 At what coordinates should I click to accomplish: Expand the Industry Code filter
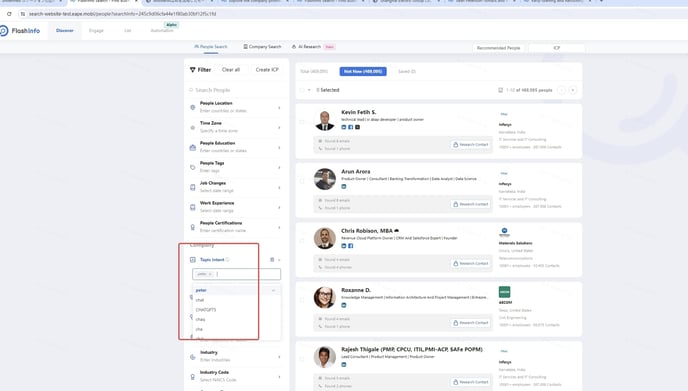[x=279, y=377]
